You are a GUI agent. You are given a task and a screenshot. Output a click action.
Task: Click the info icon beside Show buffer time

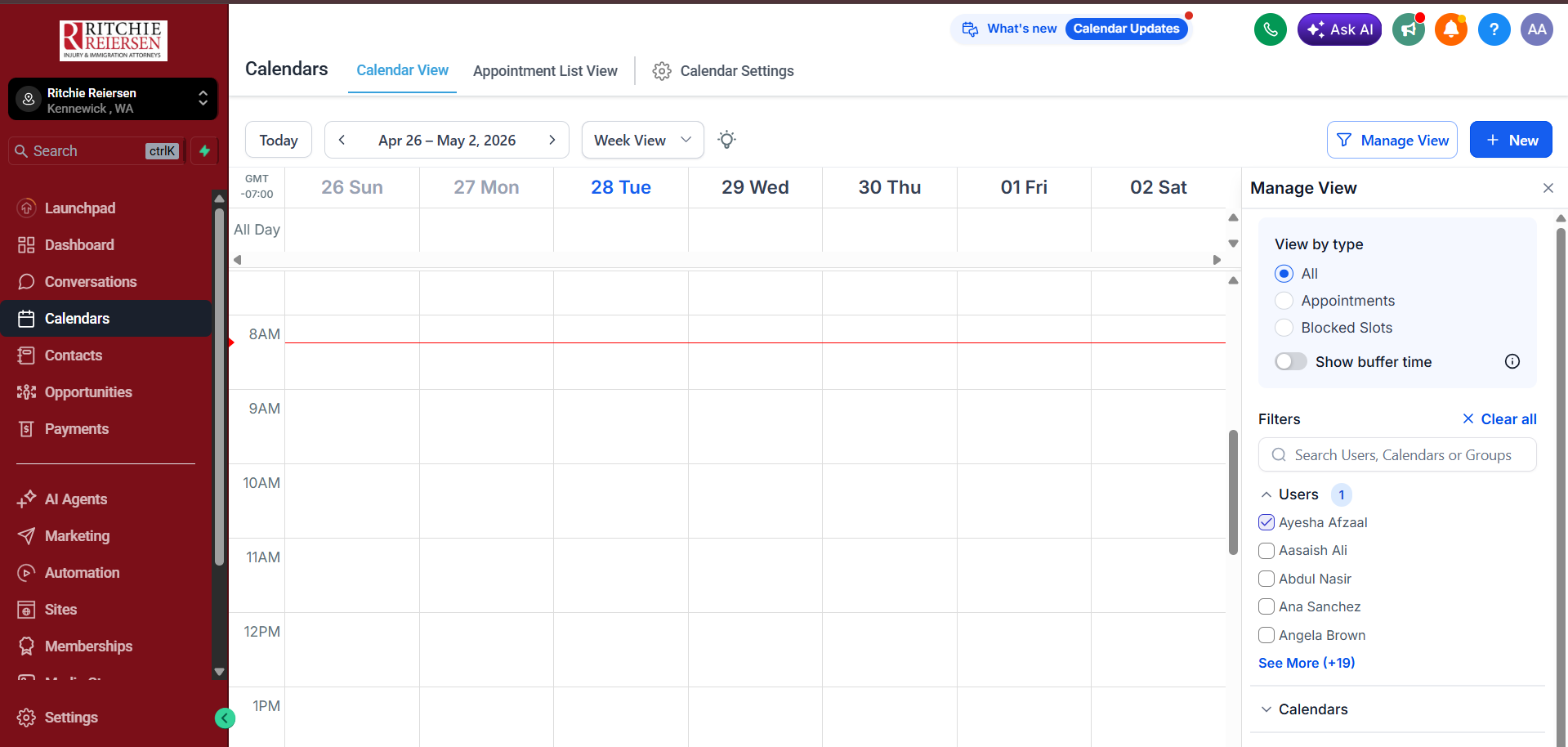click(1512, 361)
